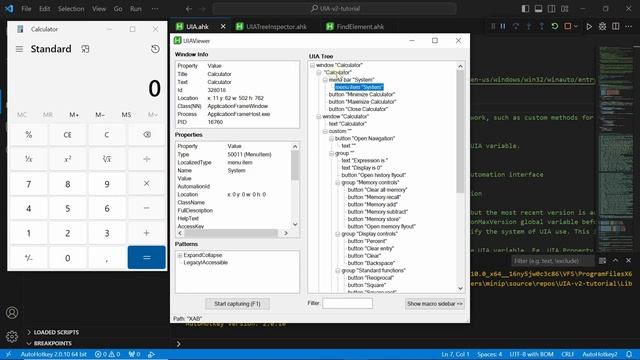640x360 pixels.
Task: Click debug stop icon
Action: [567, 27]
